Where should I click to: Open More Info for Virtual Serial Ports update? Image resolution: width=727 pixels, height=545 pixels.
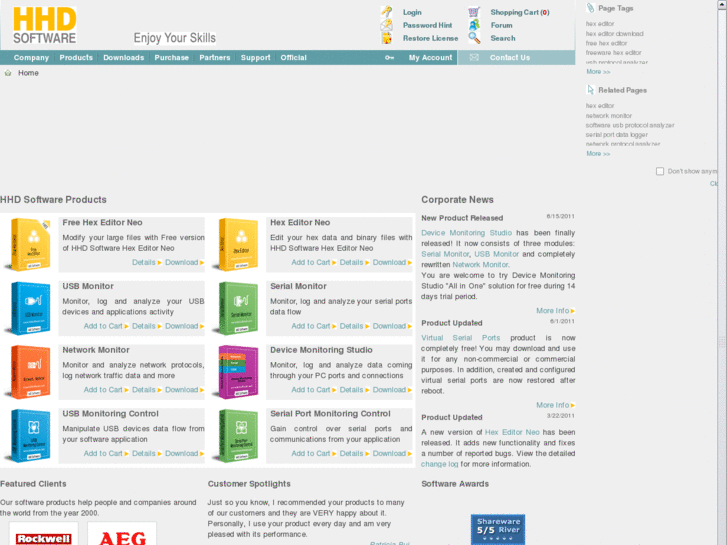pyautogui.click(x=555, y=405)
